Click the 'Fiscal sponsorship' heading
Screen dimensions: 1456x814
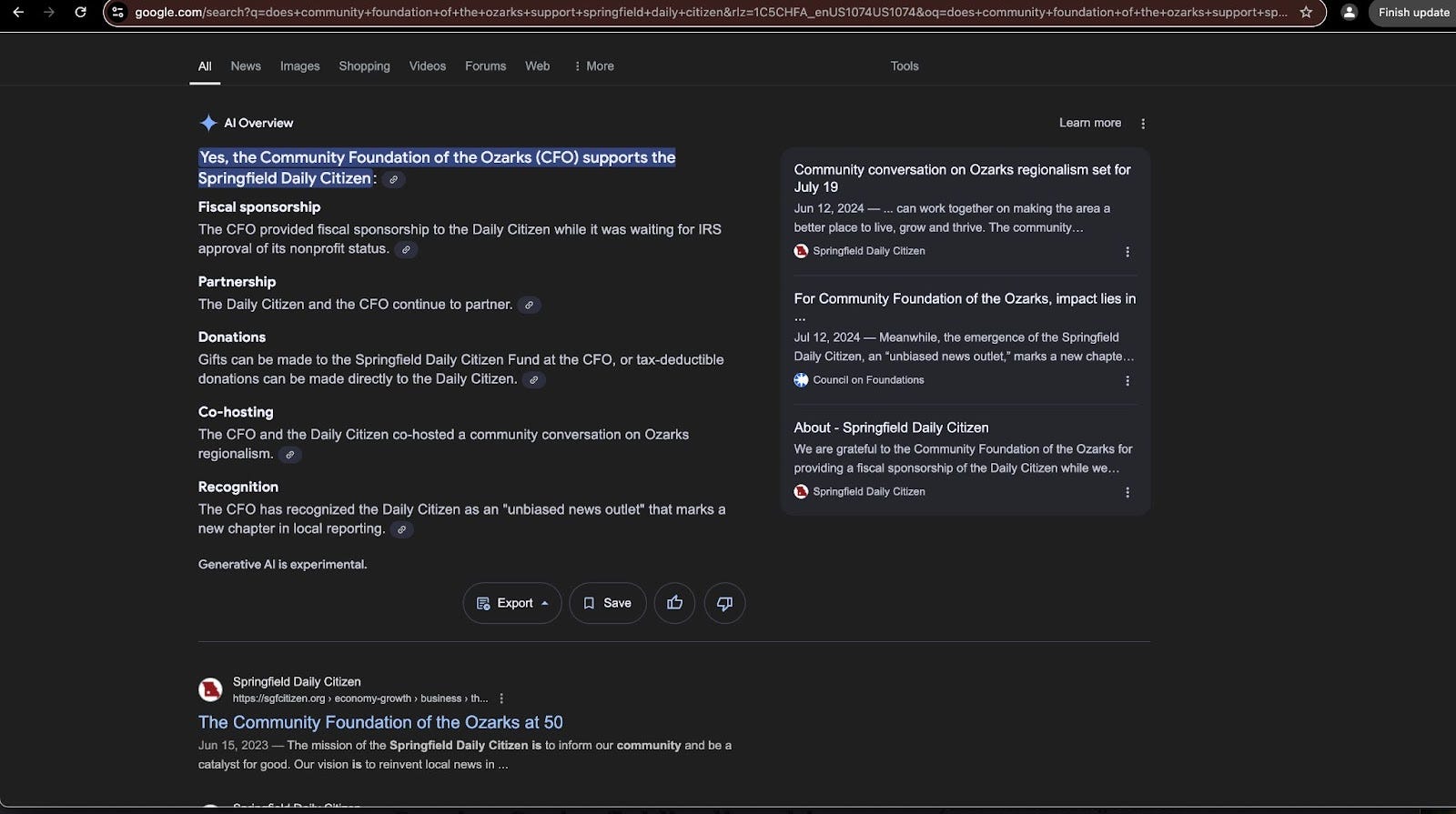coord(259,207)
